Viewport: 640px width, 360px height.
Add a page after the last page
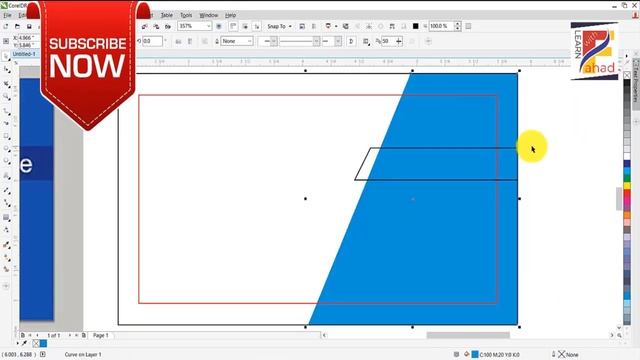[x=84, y=335]
